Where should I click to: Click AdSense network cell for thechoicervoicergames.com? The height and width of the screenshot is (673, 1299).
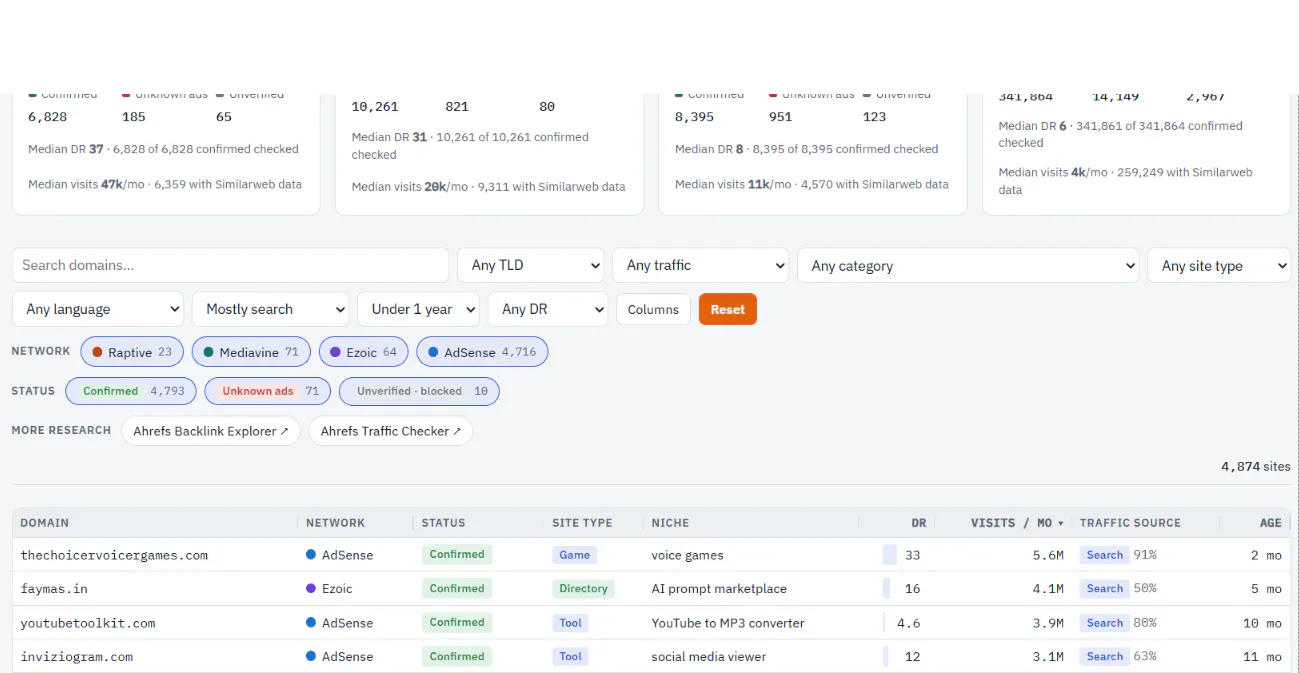[x=340, y=555]
